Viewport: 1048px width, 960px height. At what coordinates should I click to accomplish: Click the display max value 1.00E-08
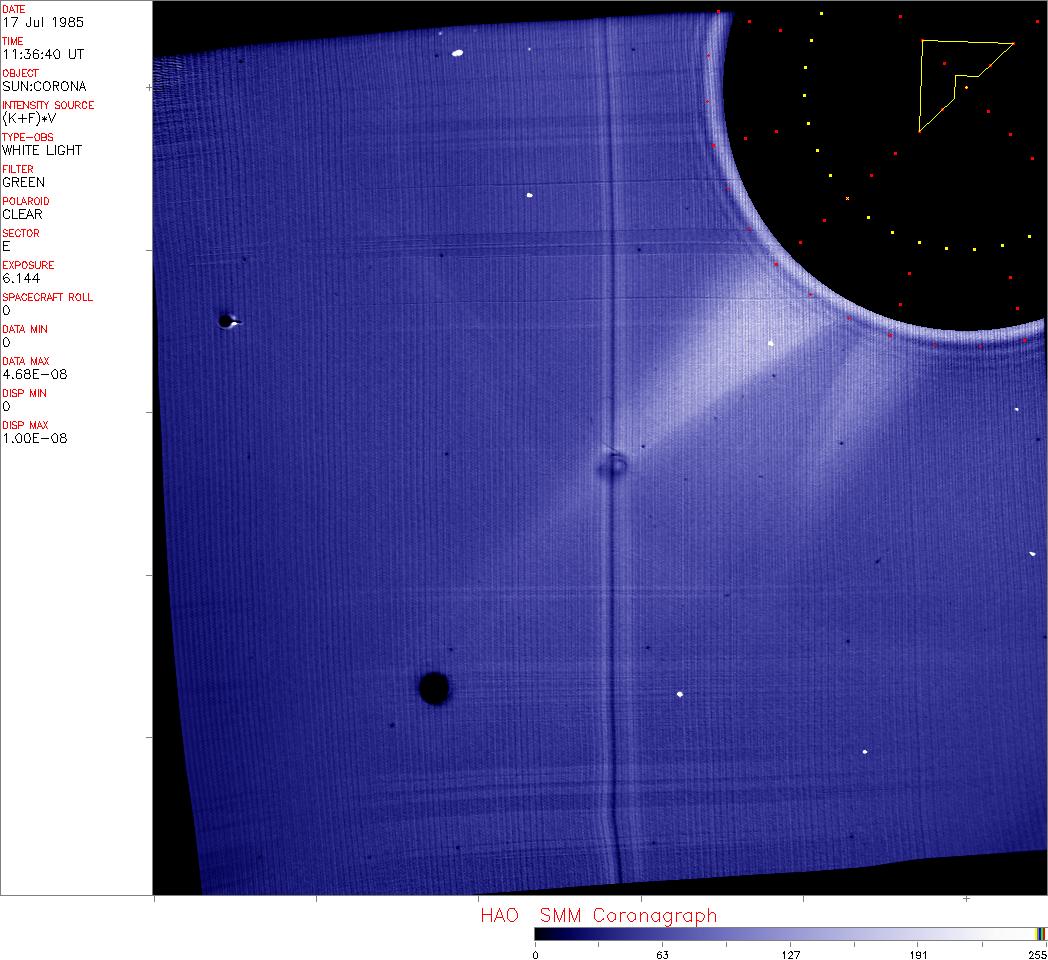click(x=34, y=438)
